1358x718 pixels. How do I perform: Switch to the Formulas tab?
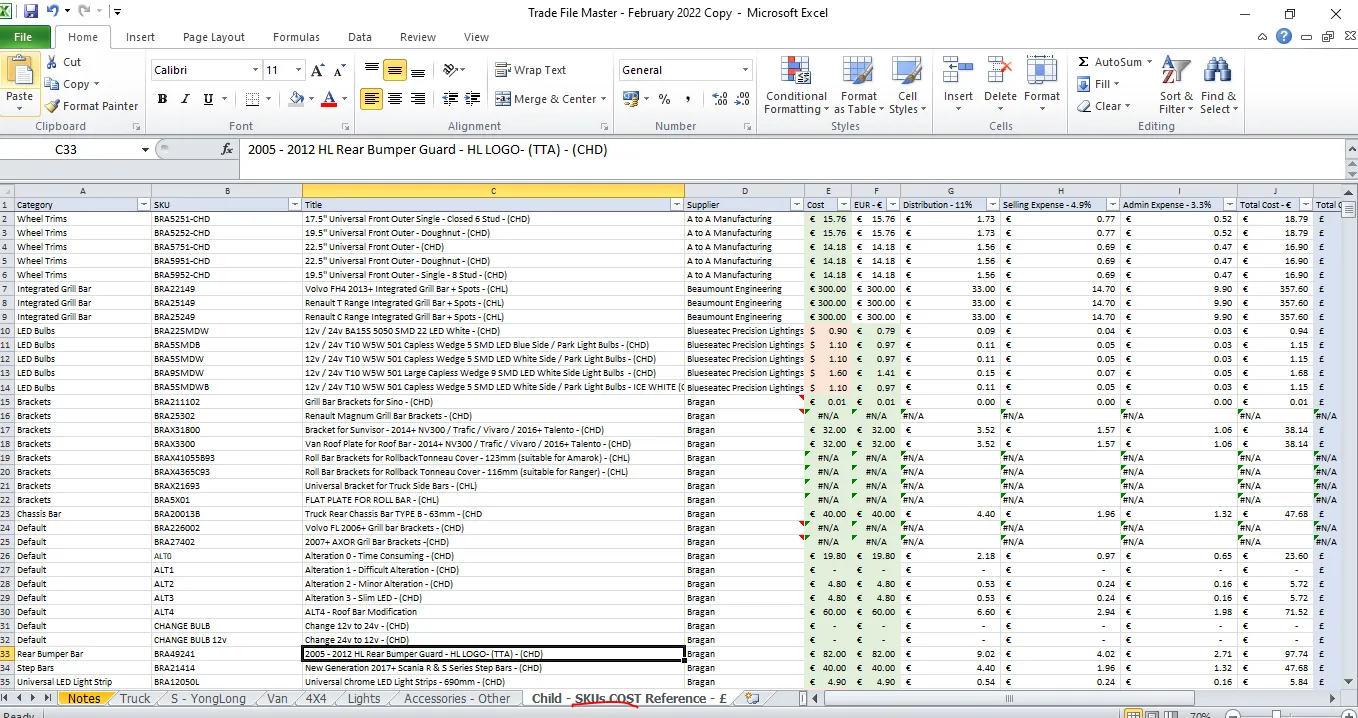point(296,37)
